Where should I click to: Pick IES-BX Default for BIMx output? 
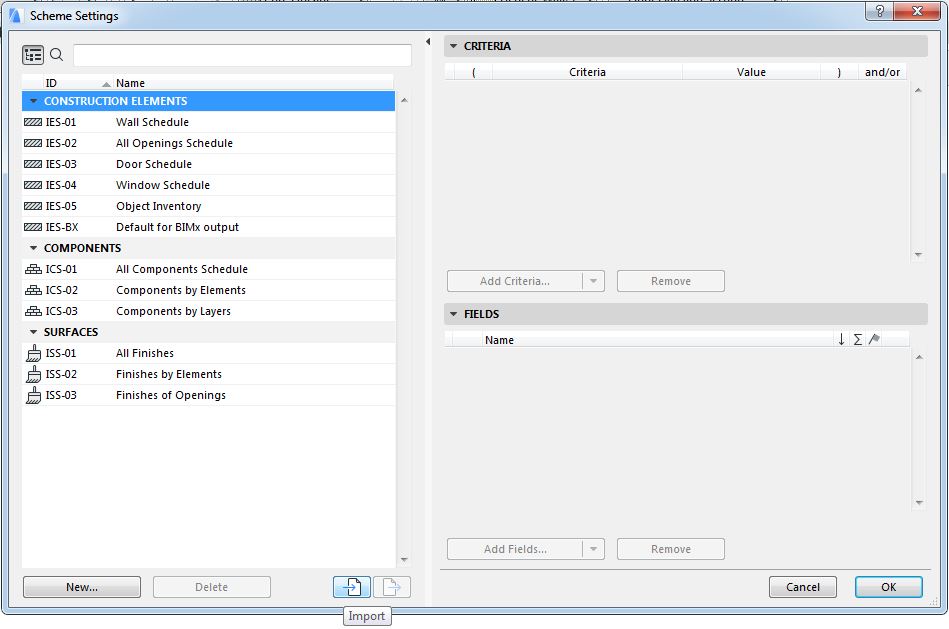209,227
